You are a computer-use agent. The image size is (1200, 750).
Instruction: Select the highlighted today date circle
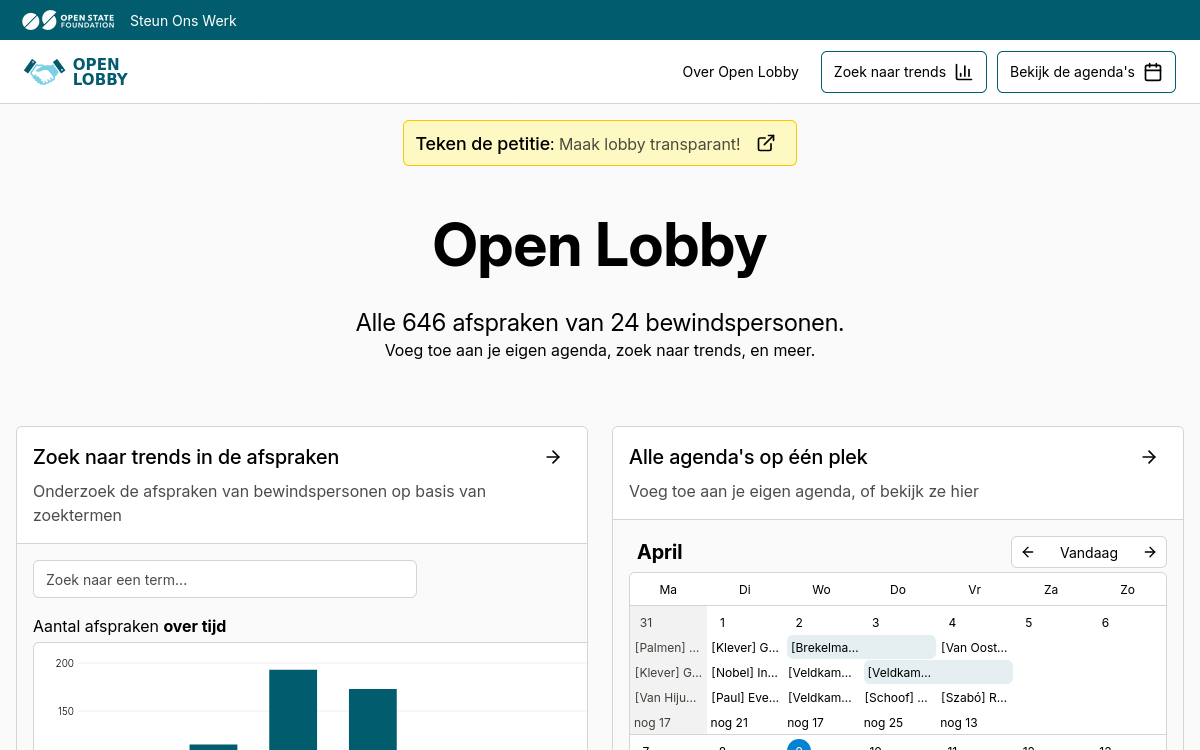(x=799, y=747)
